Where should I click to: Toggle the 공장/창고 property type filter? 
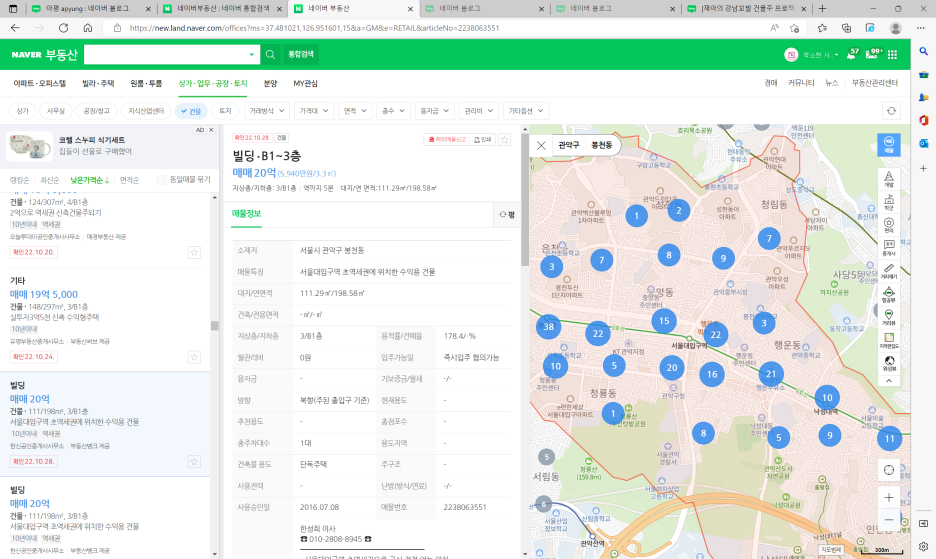coord(96,110)
